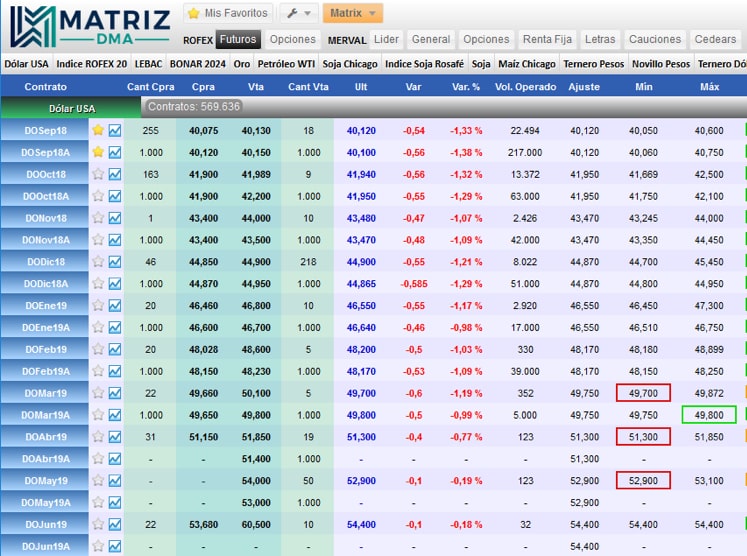The width and height of the screenshot is (747, 556).
Task: Switch to the Renta Fija tab
Action: 547,39
